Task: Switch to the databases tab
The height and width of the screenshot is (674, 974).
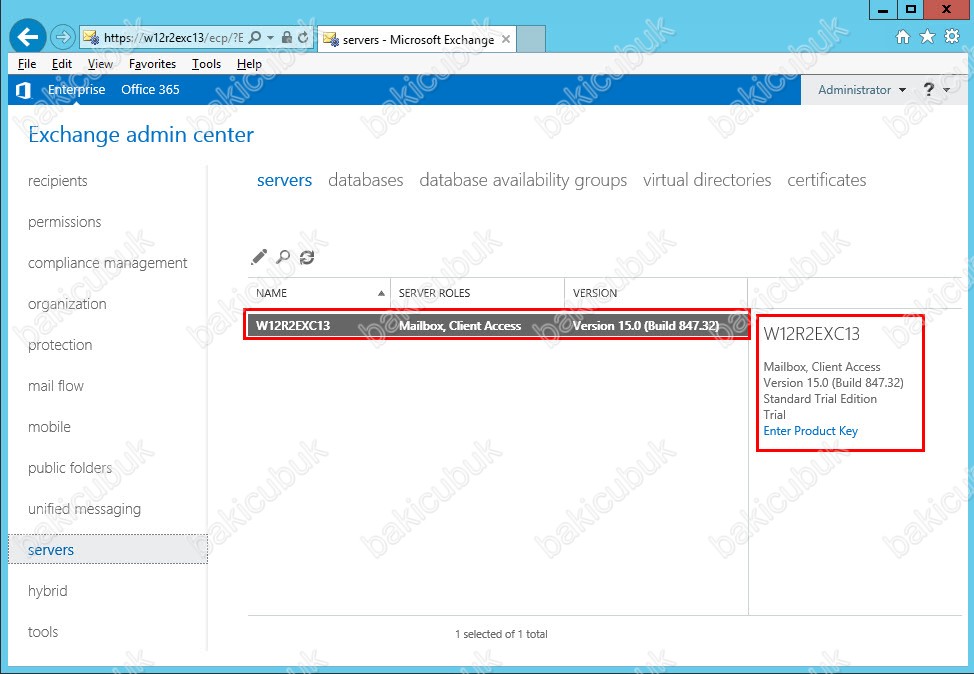Action: 365,180
